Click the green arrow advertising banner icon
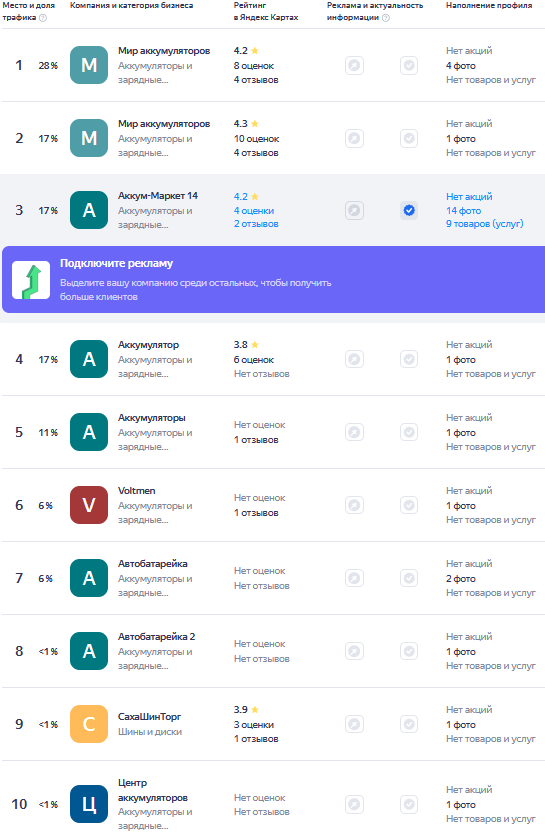 click(31, 280)
